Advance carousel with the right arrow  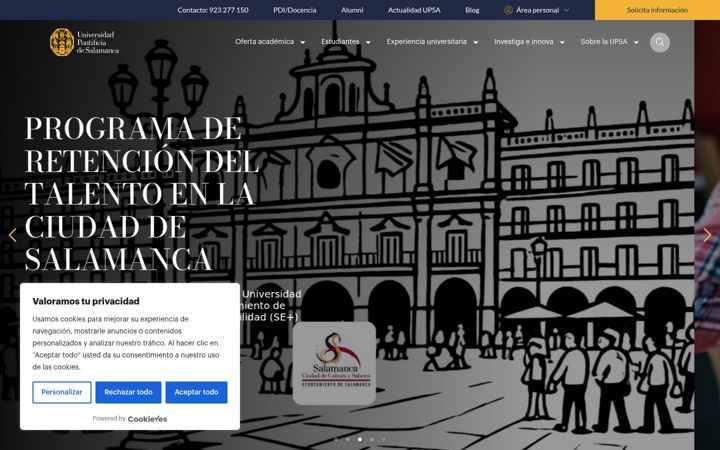[x=707, y=235]
